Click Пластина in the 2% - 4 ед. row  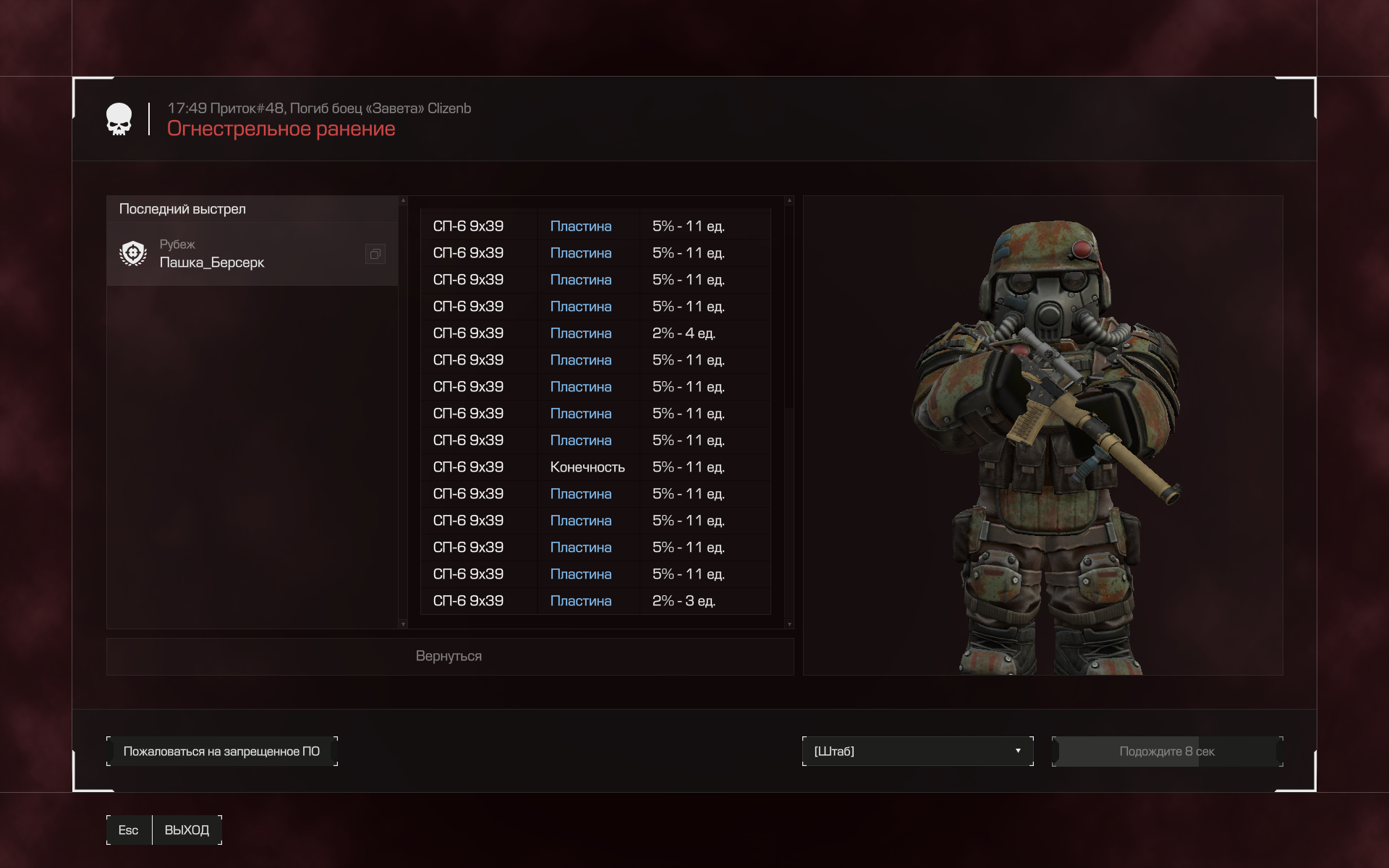coord(581,333)
